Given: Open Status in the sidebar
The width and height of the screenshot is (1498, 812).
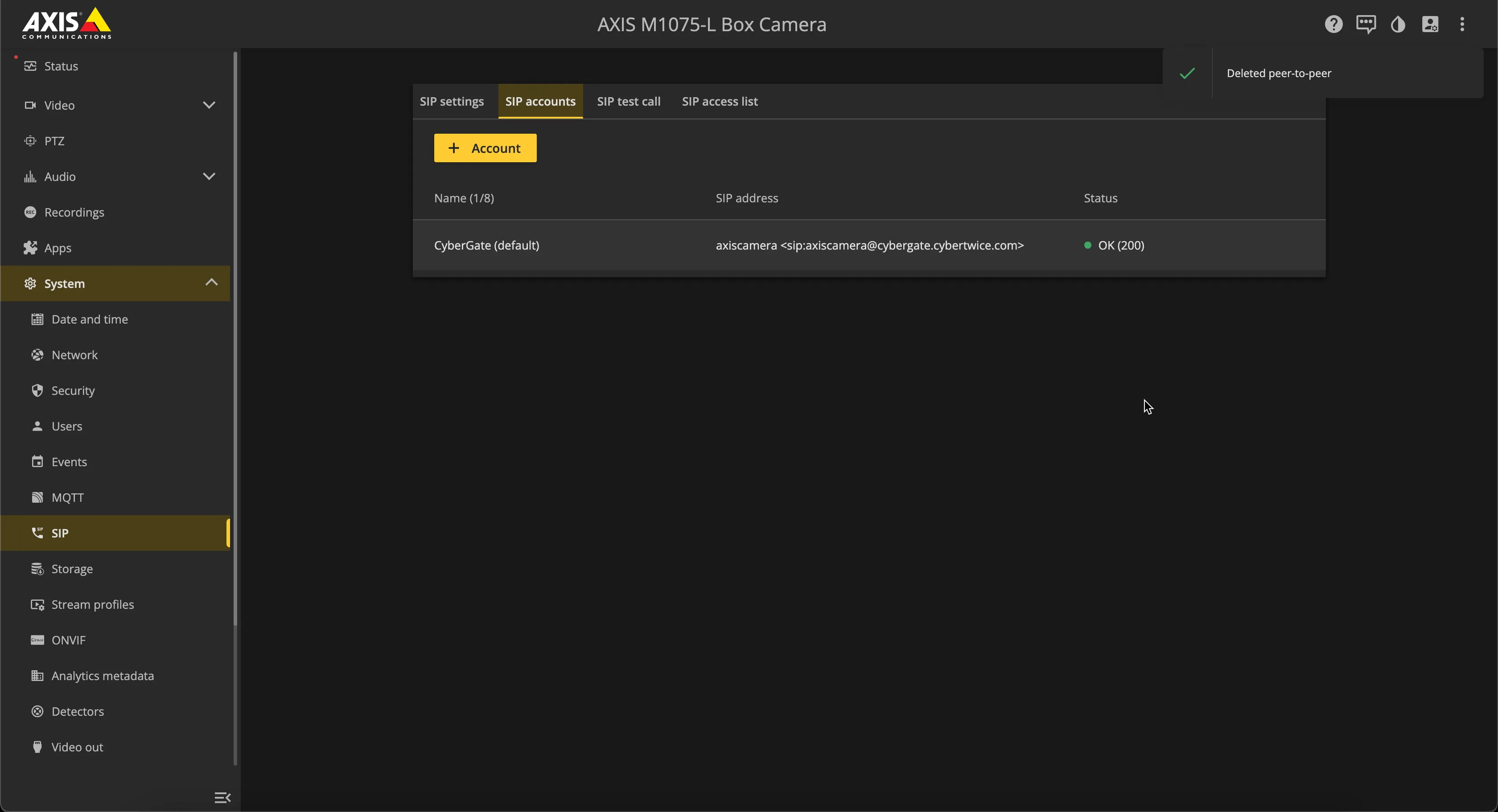Looking at the screenshot, I should (115, 66).
